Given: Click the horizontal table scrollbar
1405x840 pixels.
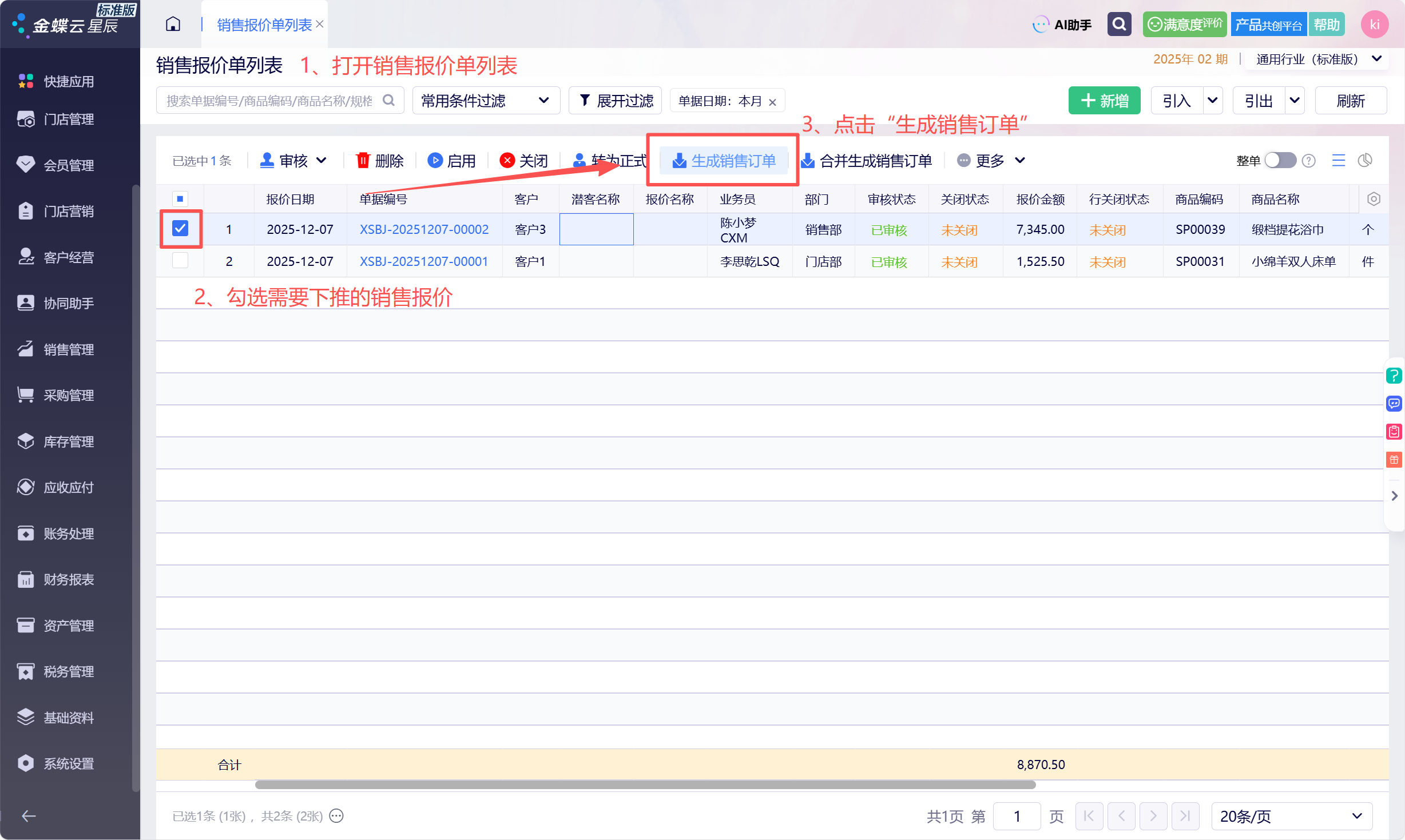Looking at the screenshot, I should click(x=645, y=785).
